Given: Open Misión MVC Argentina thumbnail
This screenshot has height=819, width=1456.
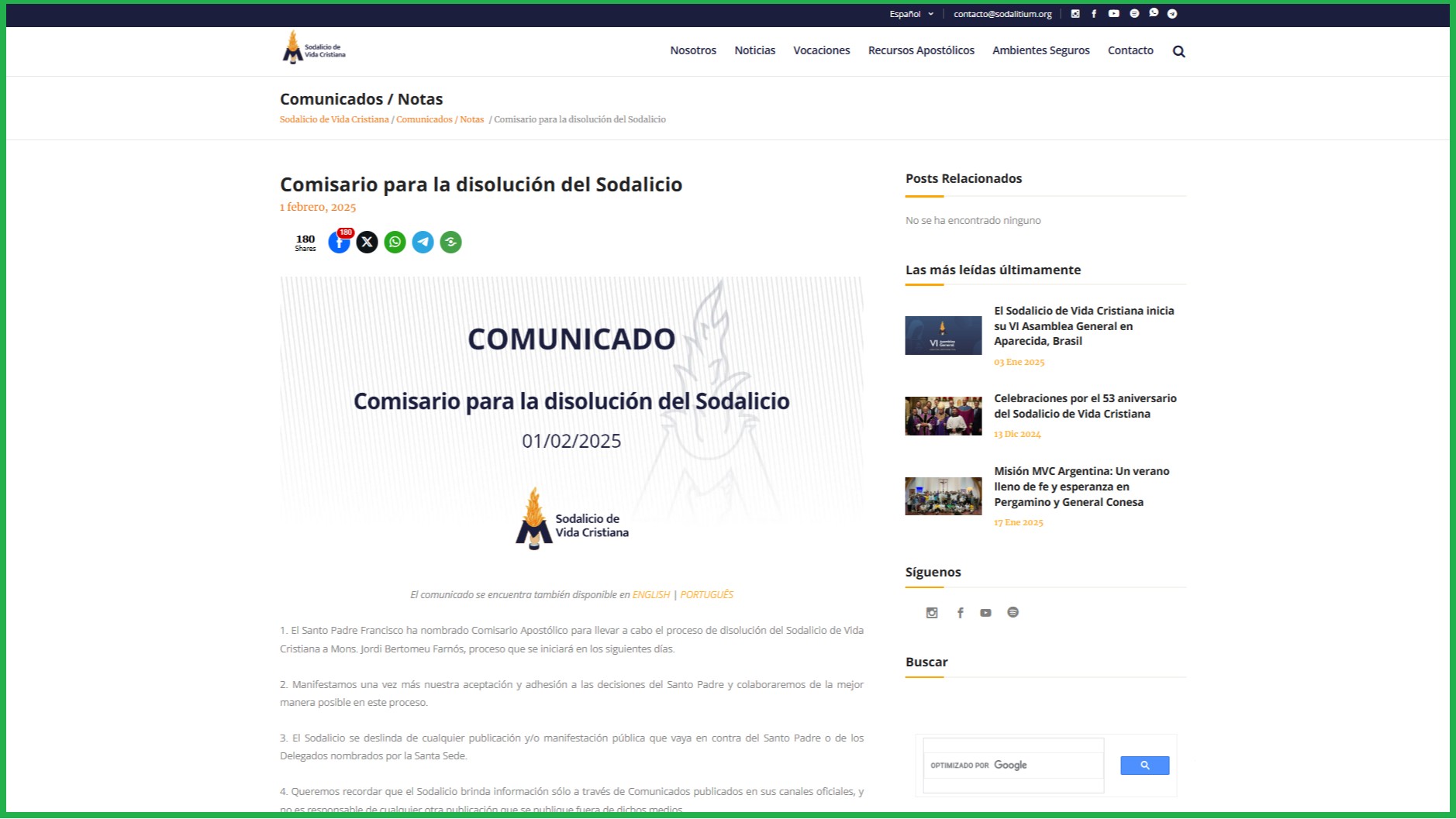Looking at the screenshot, I should pyautogui.click(x=943, y=496).
